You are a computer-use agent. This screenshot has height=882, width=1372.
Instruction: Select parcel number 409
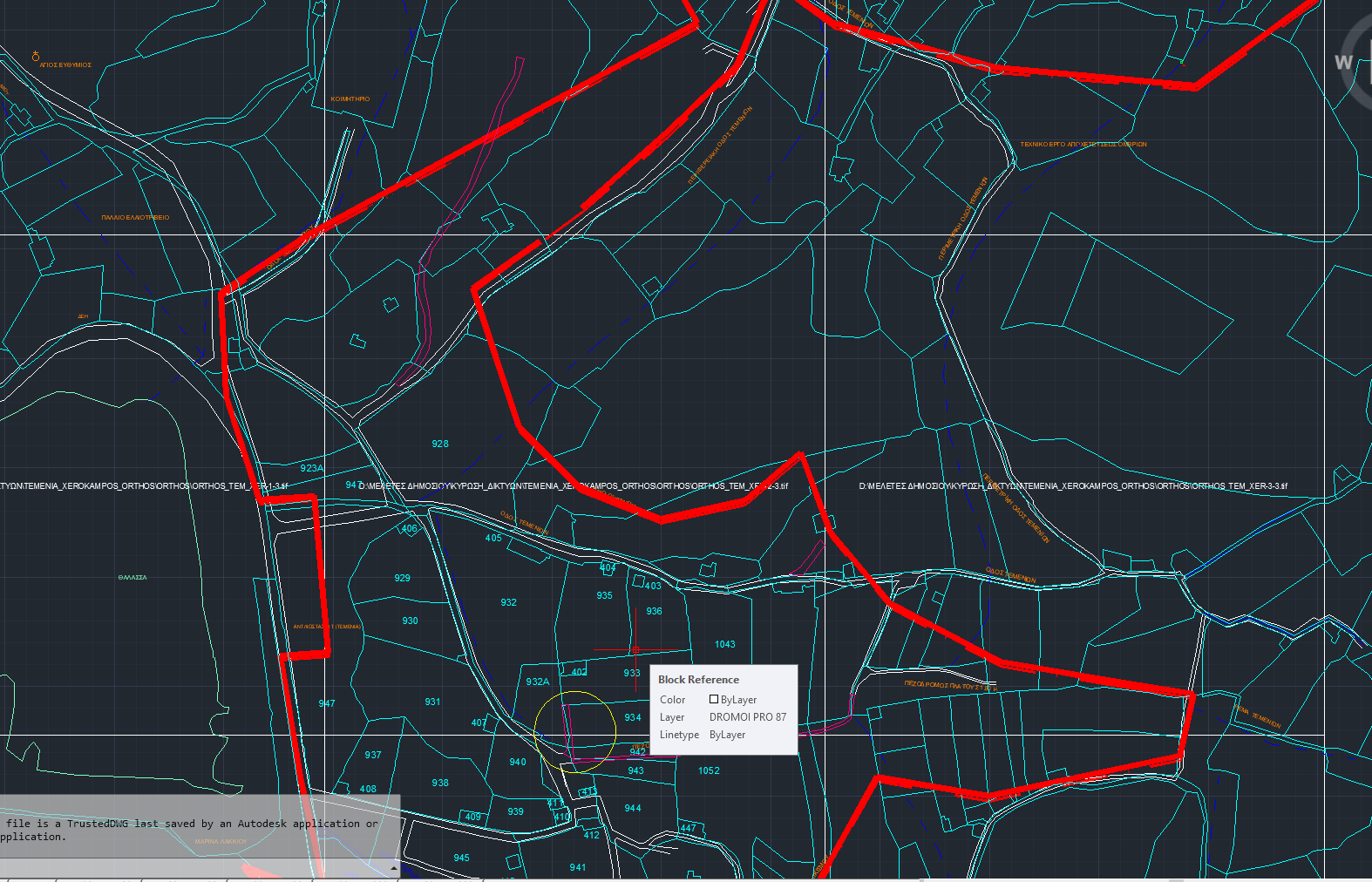[472, 817]
